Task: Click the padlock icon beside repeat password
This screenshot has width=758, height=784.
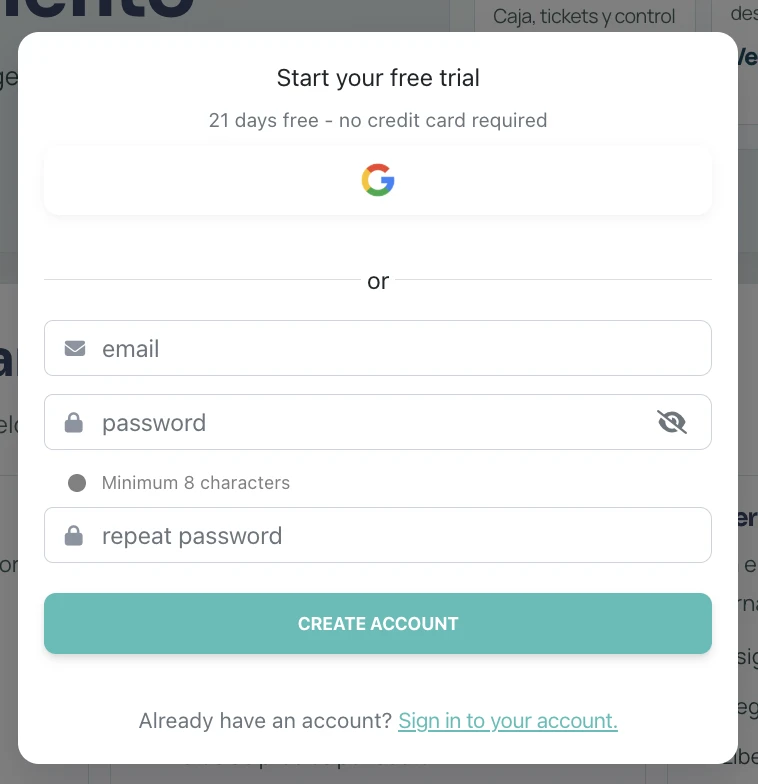Action: tap(74, 536)
